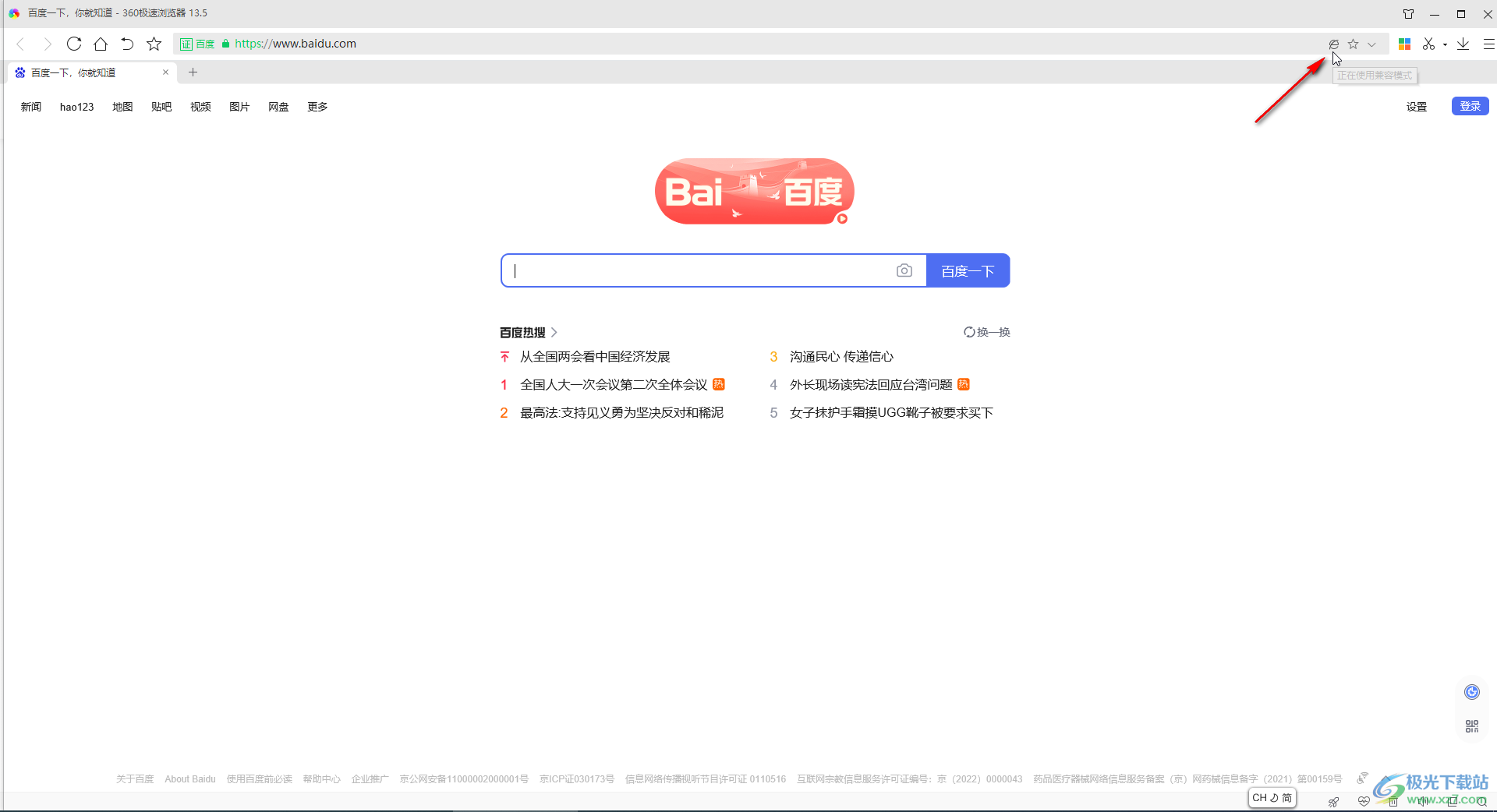Open the 地图 link

point(122,107)
